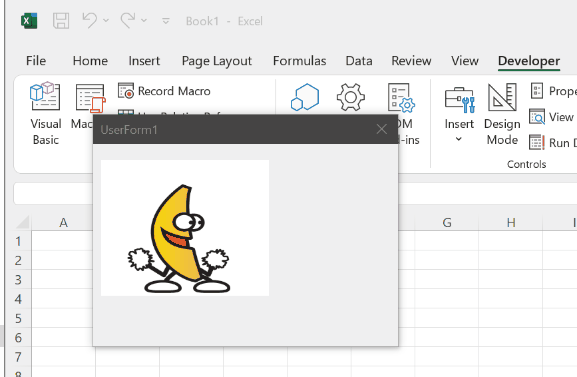Viewport: 577px width, 377px height.
Task: Open the Add-ins hexagon icon
Action: (x=305, y=97)
